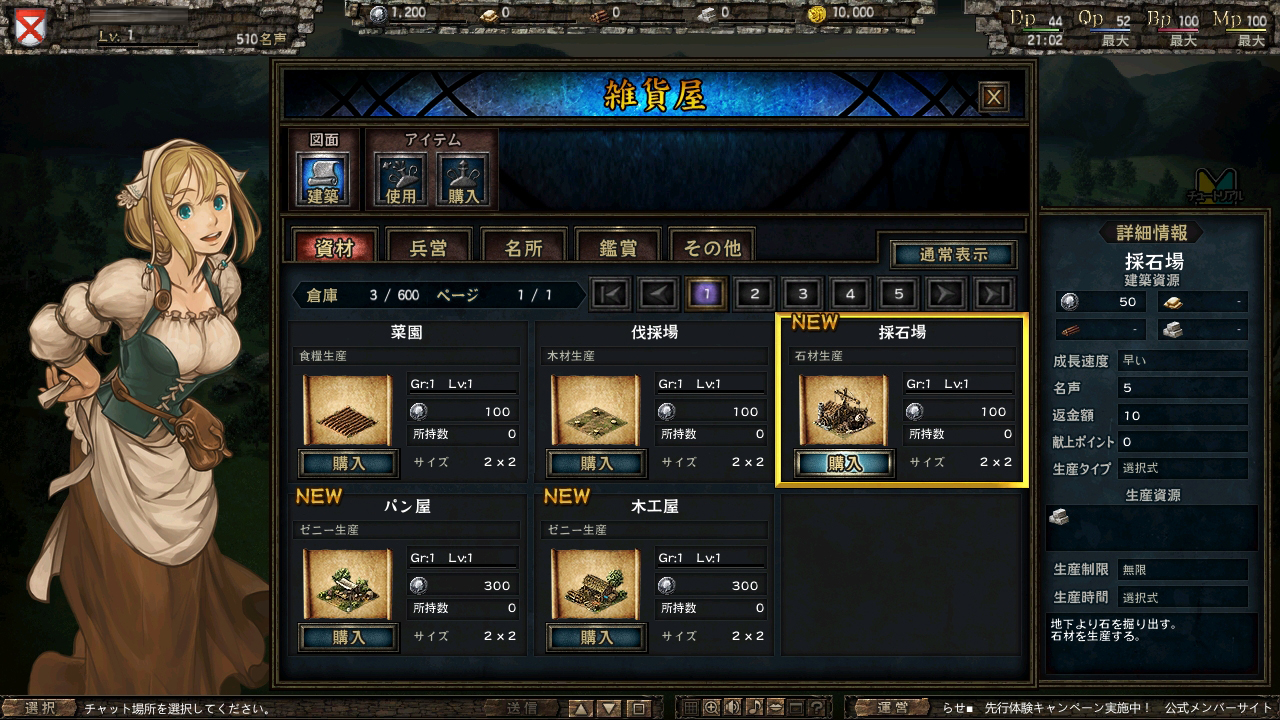Buy the パン屋 with 購入 button
Viewport: 1280px width, 720px height.
[x=349, y=637]
